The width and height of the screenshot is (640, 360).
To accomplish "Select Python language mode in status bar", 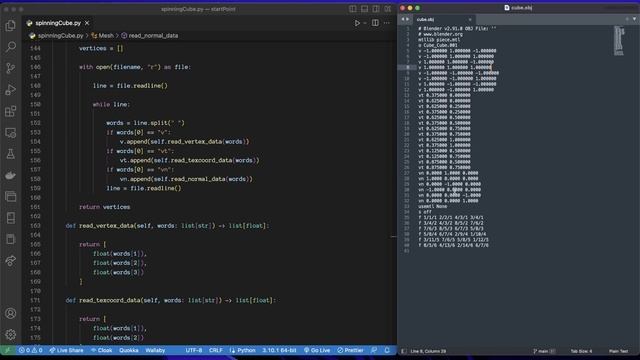I will 242,350.
